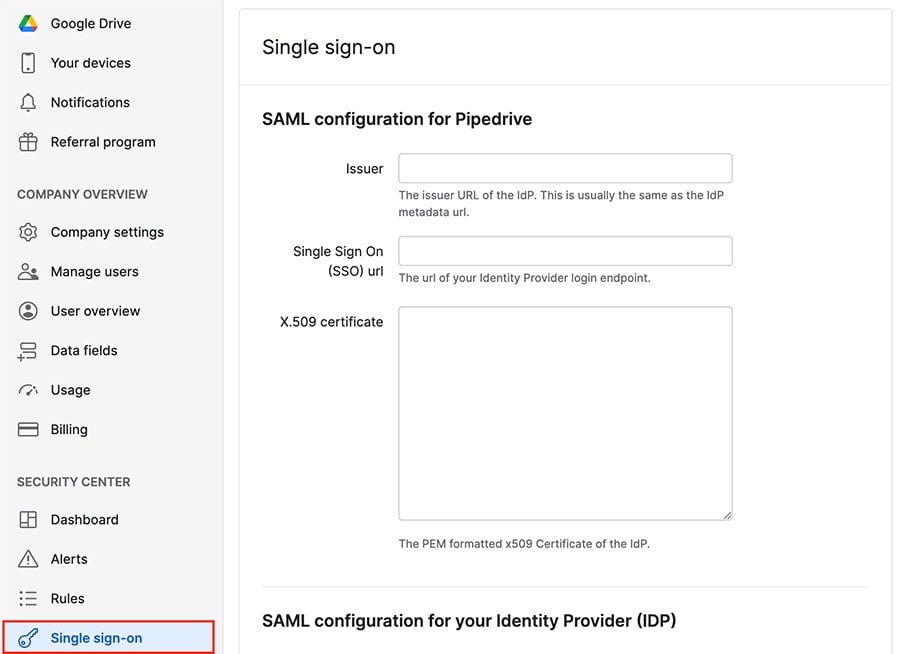Select the Rules list icon
Image resolution: width=900 pixels, height=654 pixels.
point(28,598)
